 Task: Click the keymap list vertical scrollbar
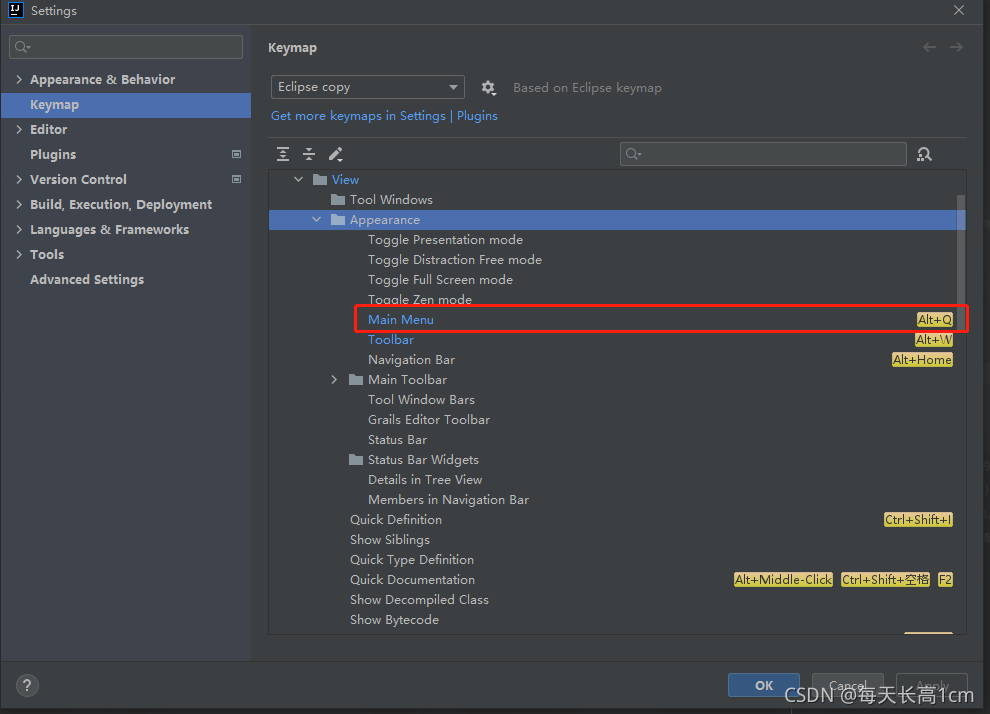(960, 260)
